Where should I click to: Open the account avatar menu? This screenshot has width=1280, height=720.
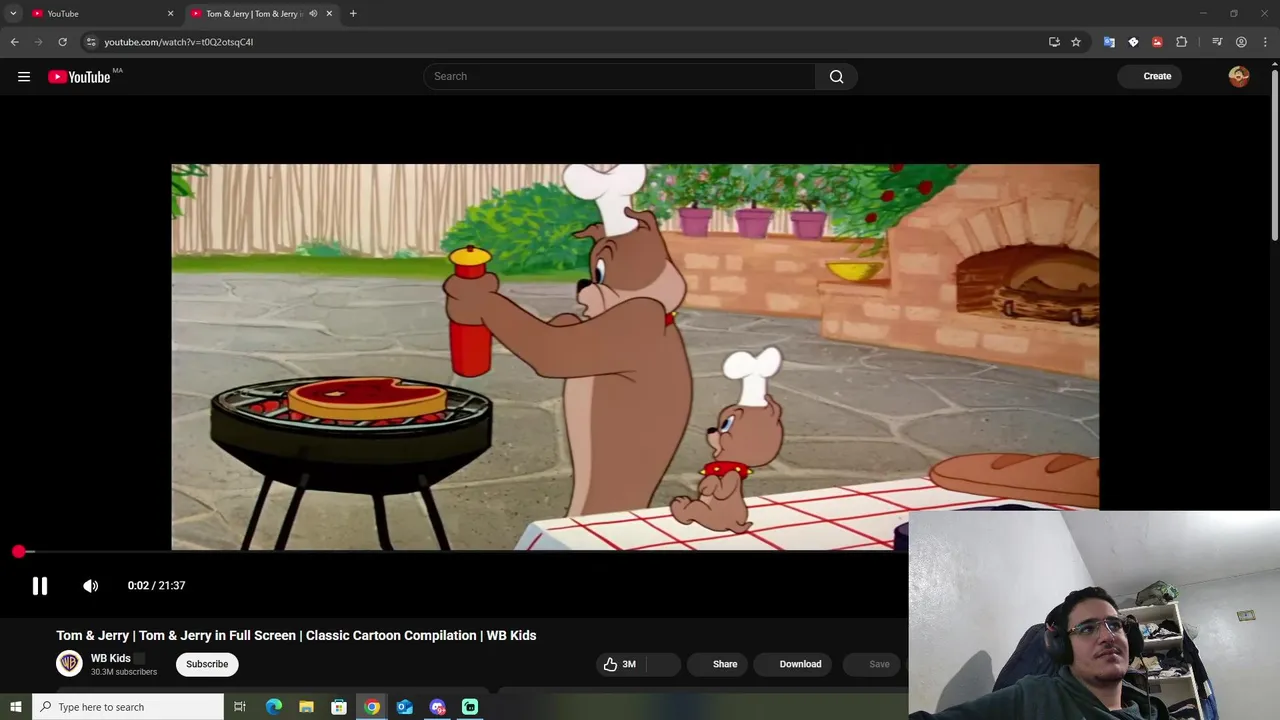coord(1239,76)
